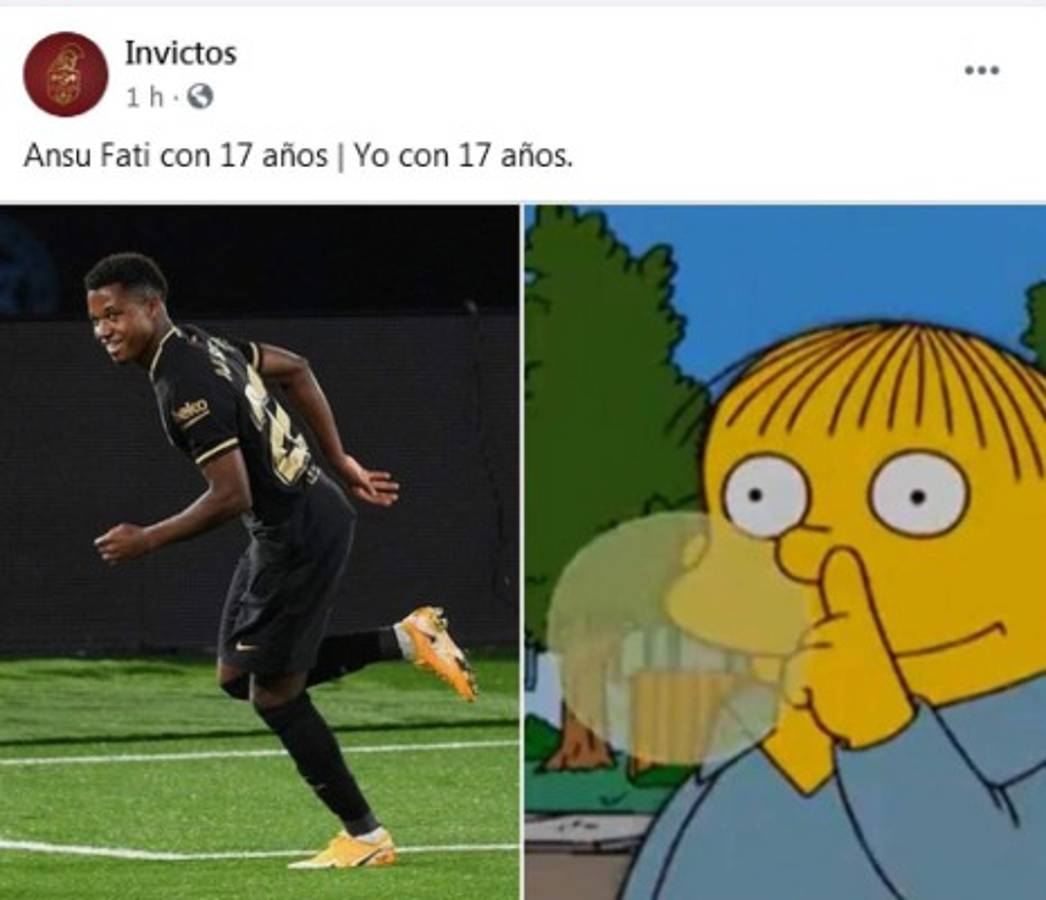The width and height of the screenshot is (1046, 900).
Task: Click the globe public-audience icon
Action: click(x=199, y=97)
